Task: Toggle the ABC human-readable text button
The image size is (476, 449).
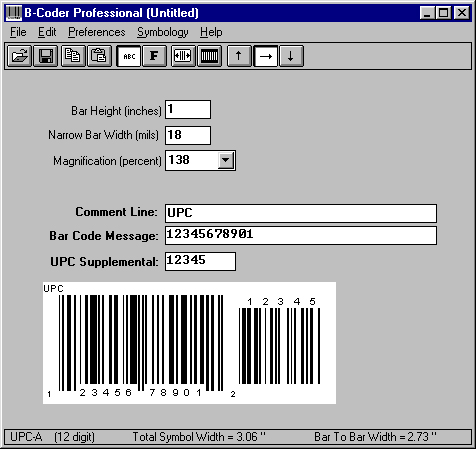Action: tap(129, 56)
